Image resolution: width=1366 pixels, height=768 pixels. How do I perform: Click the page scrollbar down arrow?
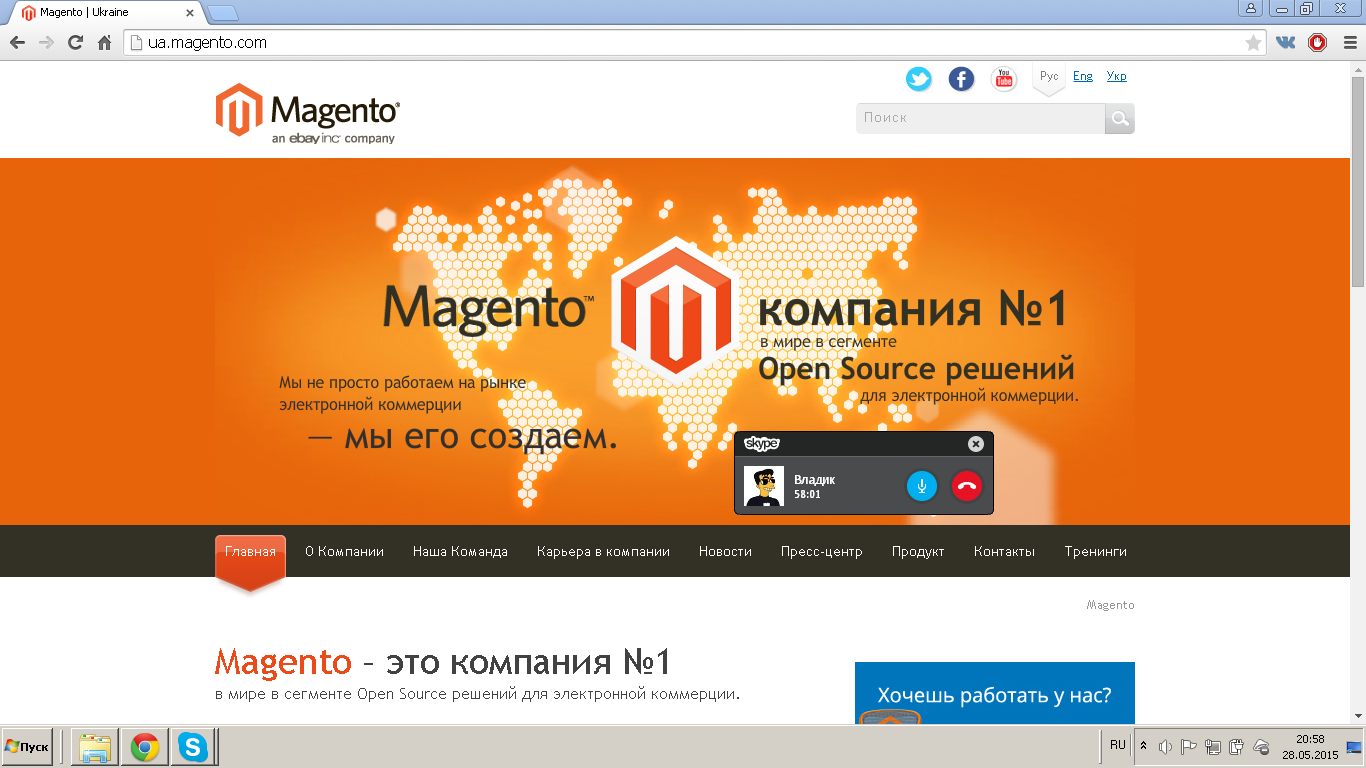(x=1358, y=717)
